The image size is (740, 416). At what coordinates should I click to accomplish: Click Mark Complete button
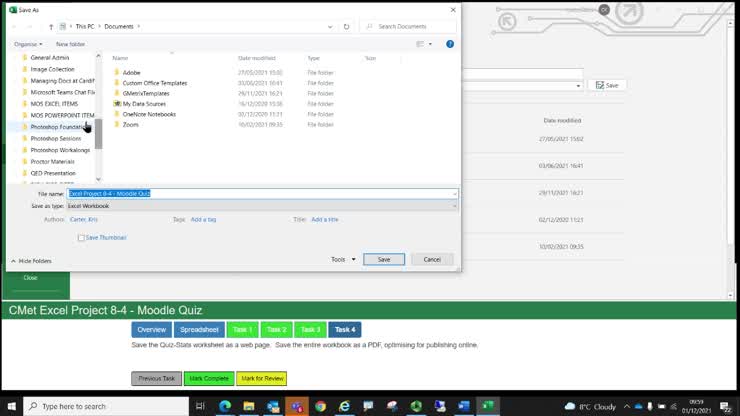pyautogui.click(x=209, y=379)
